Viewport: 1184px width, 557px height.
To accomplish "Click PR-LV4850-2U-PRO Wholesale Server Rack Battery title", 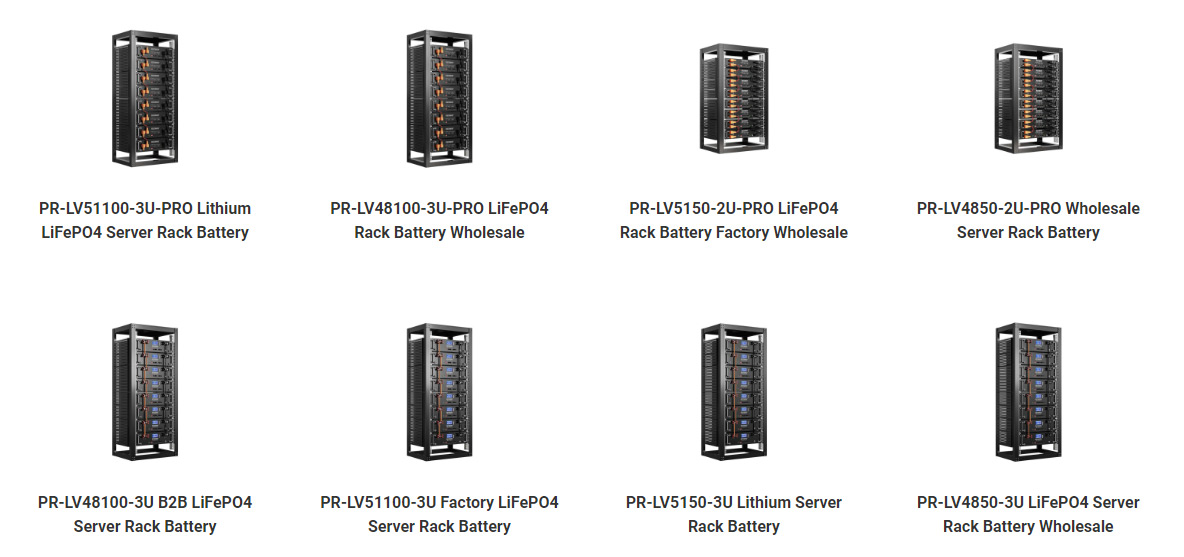I will (1028, 220).
